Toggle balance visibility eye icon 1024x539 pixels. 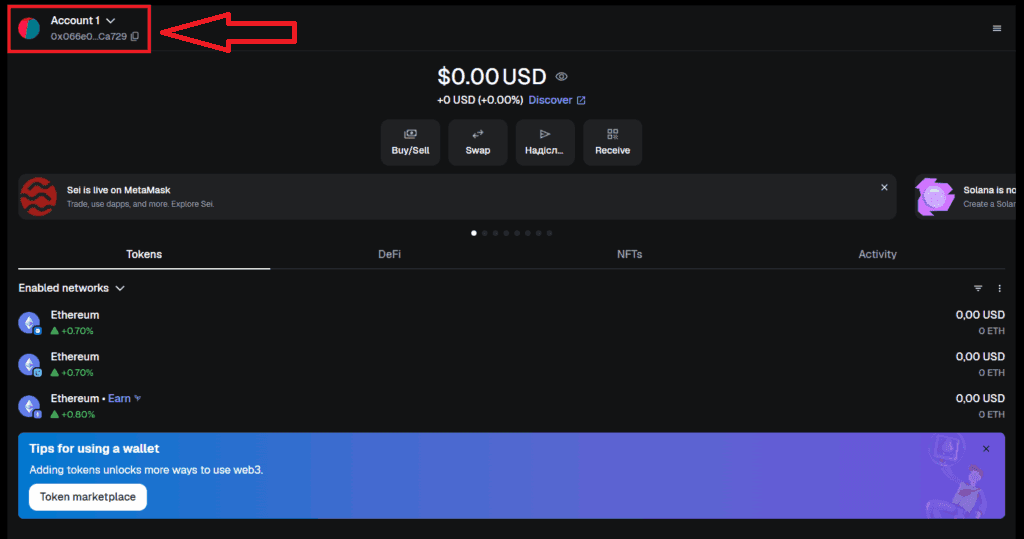tap(562, 76)
